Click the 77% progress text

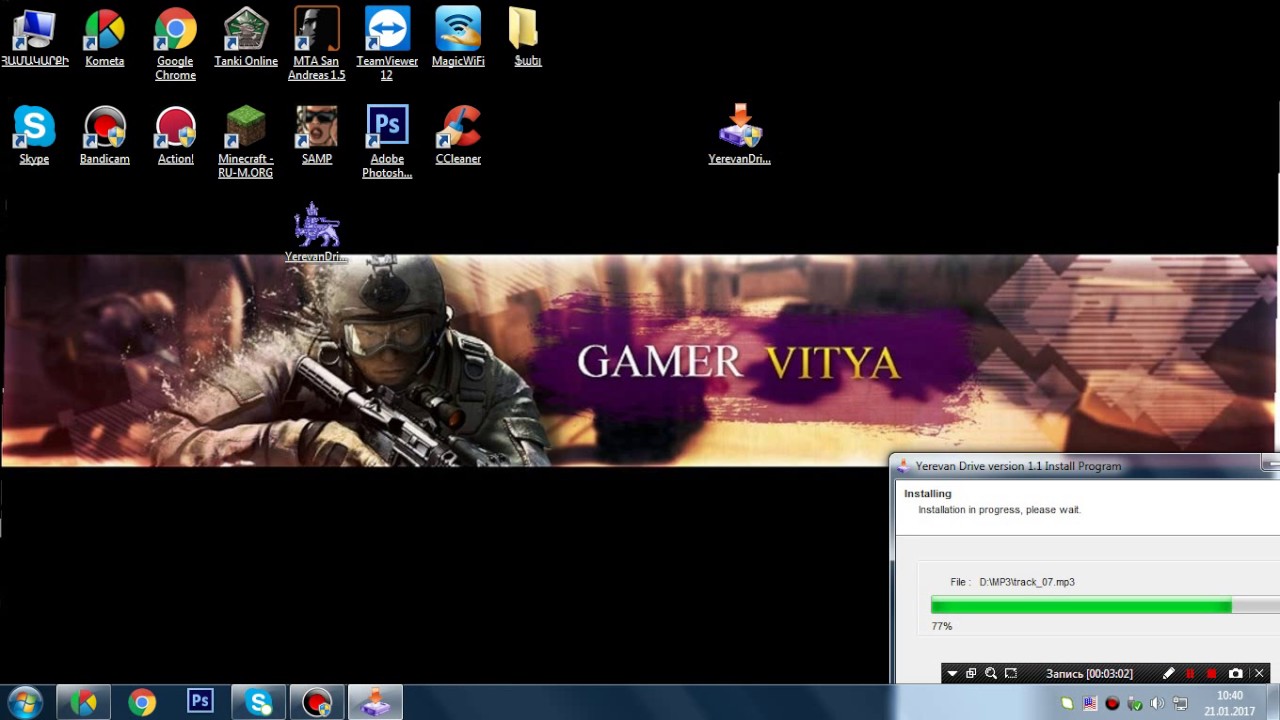941,626
